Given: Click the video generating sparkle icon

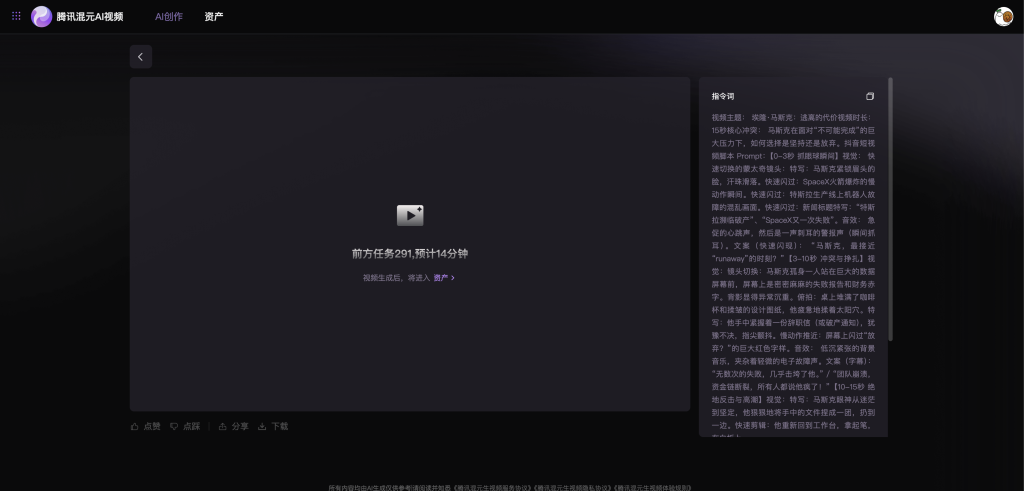Looking at the screenshot, I should click(410, 215).
